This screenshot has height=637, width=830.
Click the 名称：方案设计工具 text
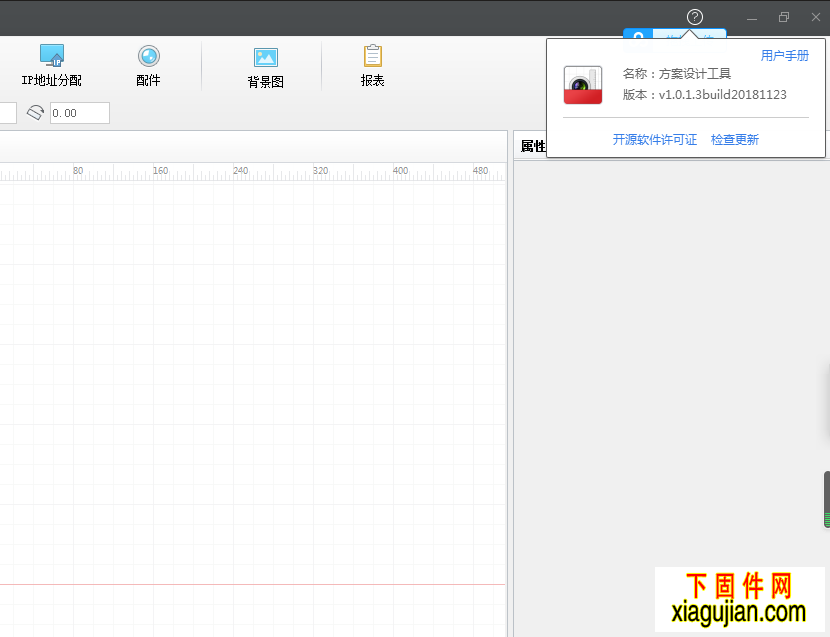pos(677,74)
